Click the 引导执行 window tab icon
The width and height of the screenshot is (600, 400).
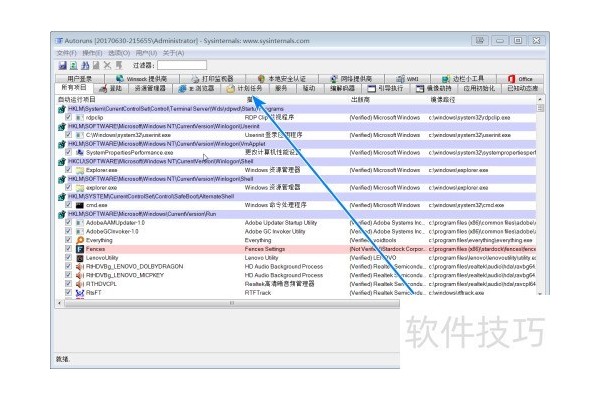click(371, 89)
